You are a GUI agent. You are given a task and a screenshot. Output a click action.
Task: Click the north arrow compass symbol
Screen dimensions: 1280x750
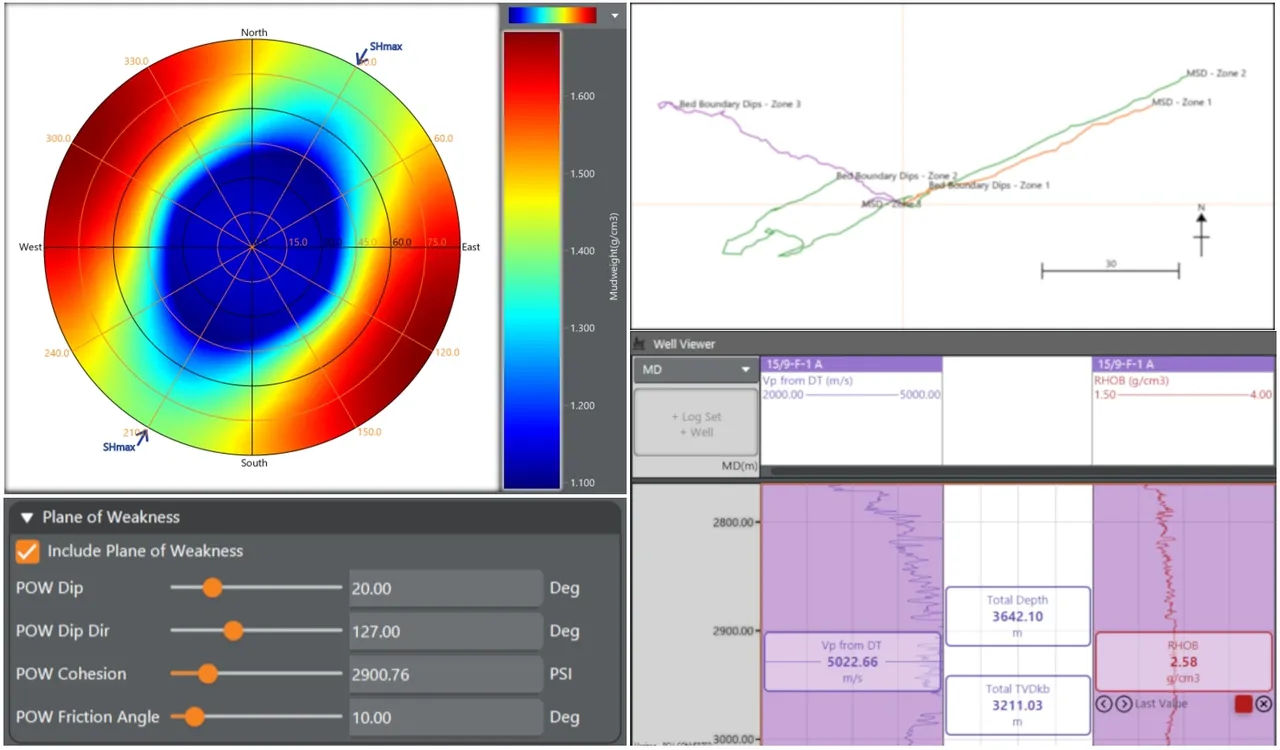(1201, 229)
